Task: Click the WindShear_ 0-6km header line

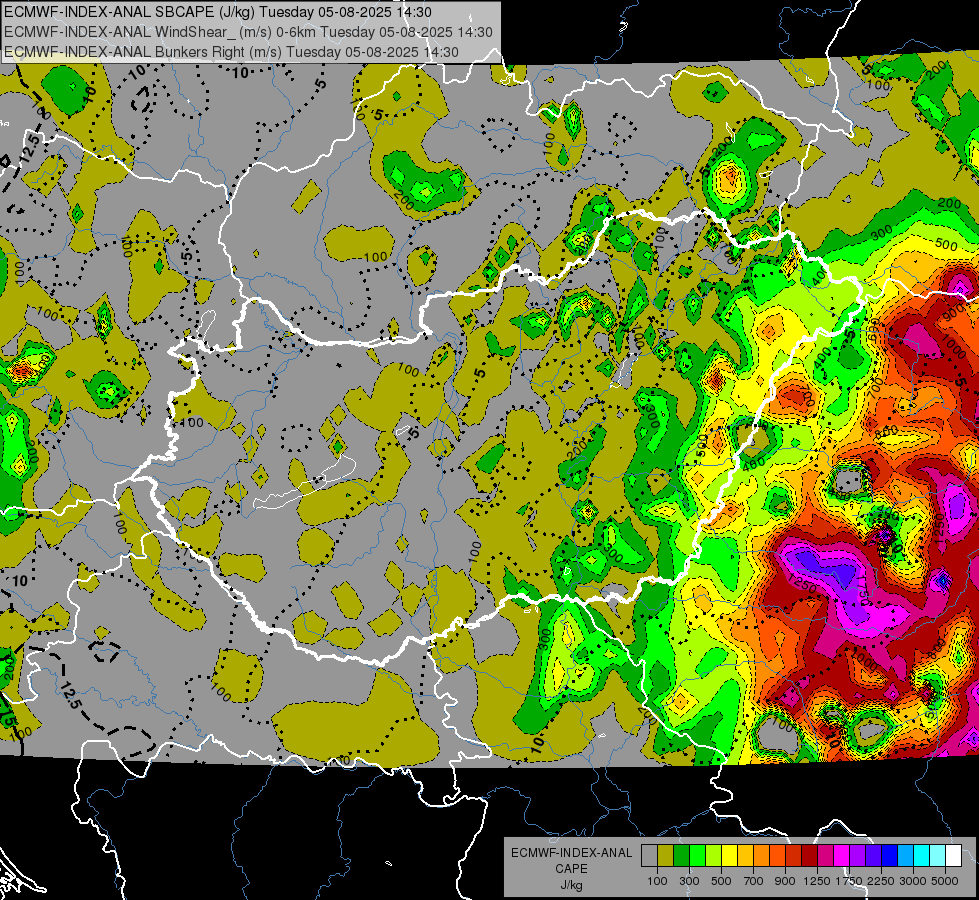Action: click(x=248, y=32)
